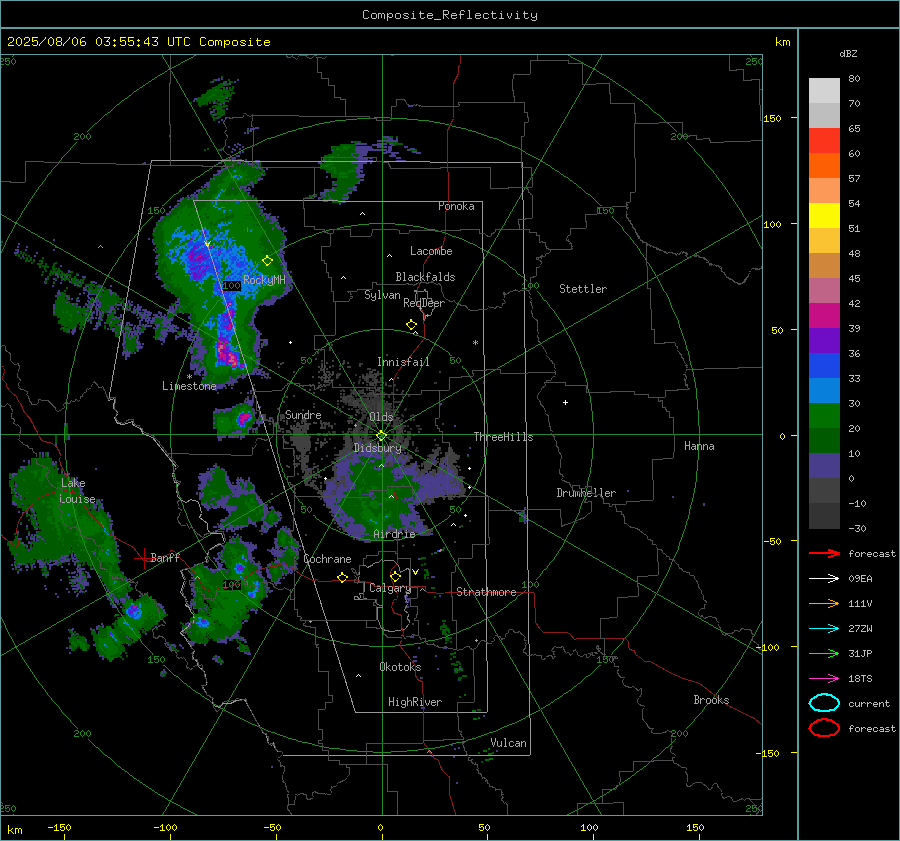The image size is (900, 841).
Task: Click the Lake Louise label
Action: point(77,491)
